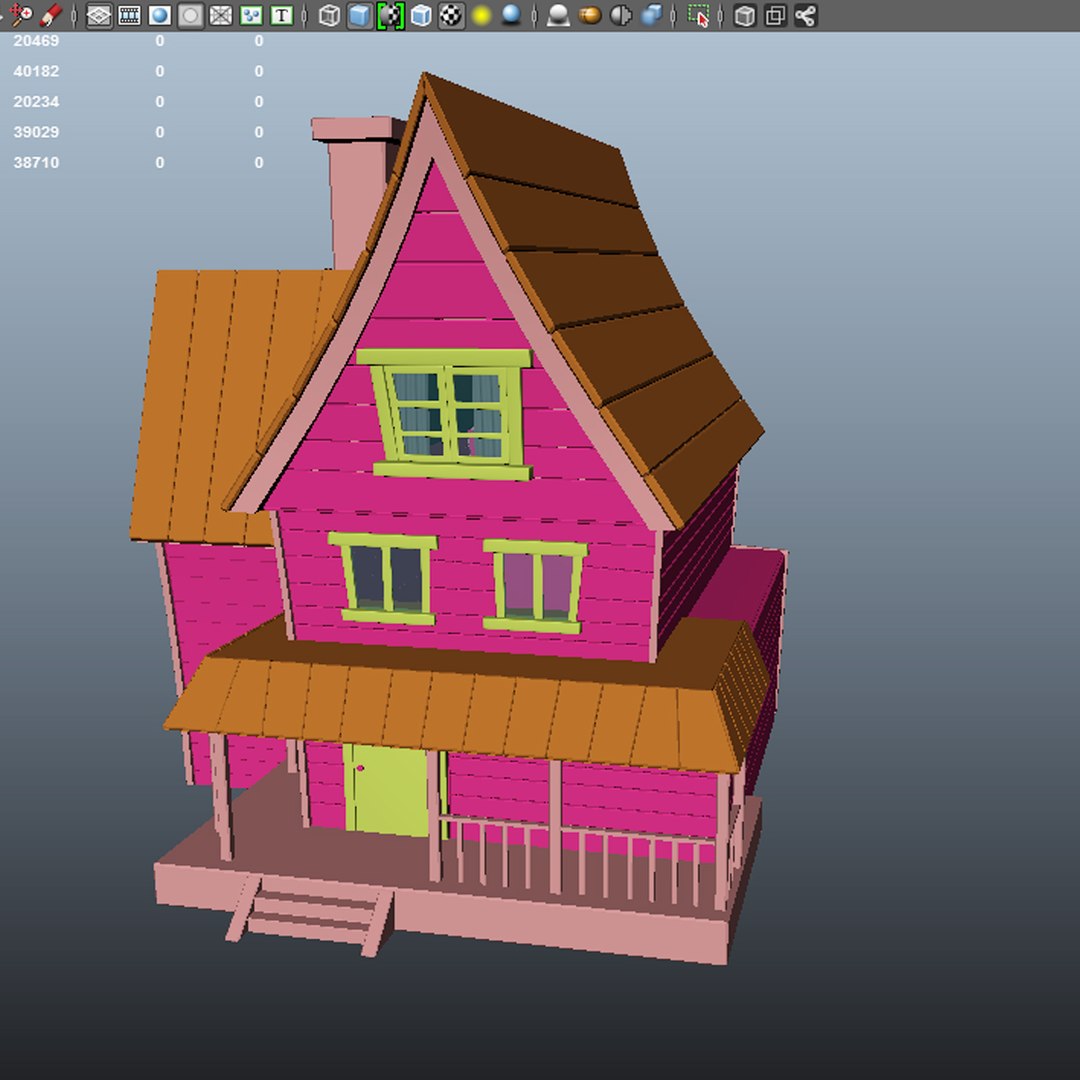Click the X-Ray Joints icon

pyautogui.click(x=806, y=16)
